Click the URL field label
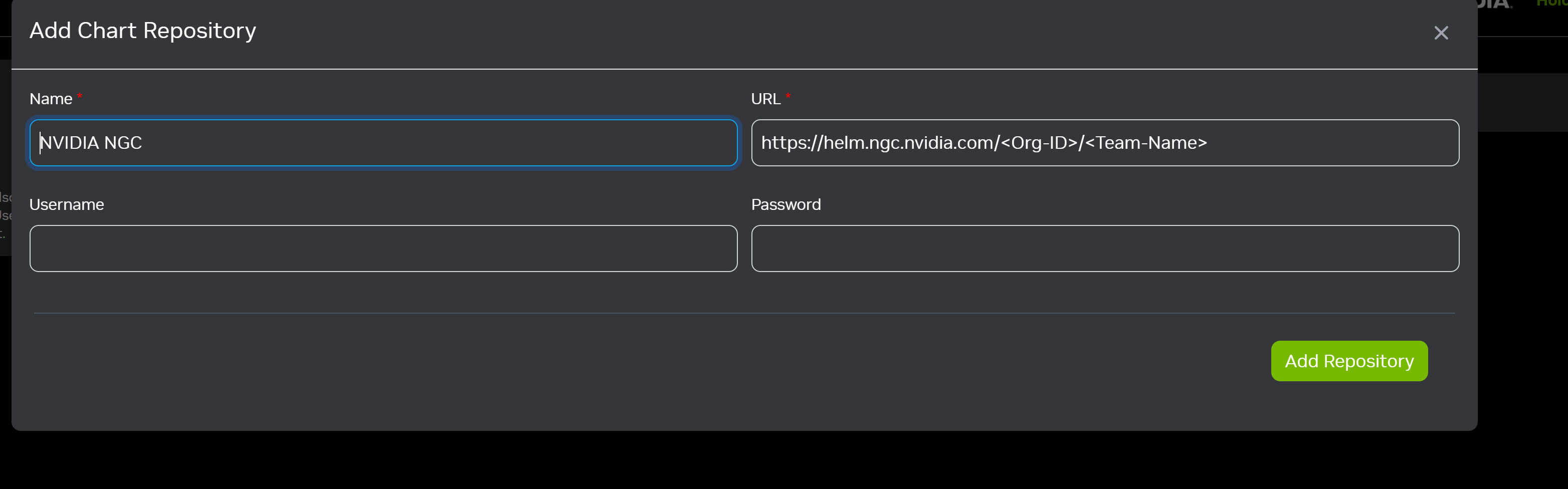Viewport: 1568px width, 489px height. click(765, 99)
